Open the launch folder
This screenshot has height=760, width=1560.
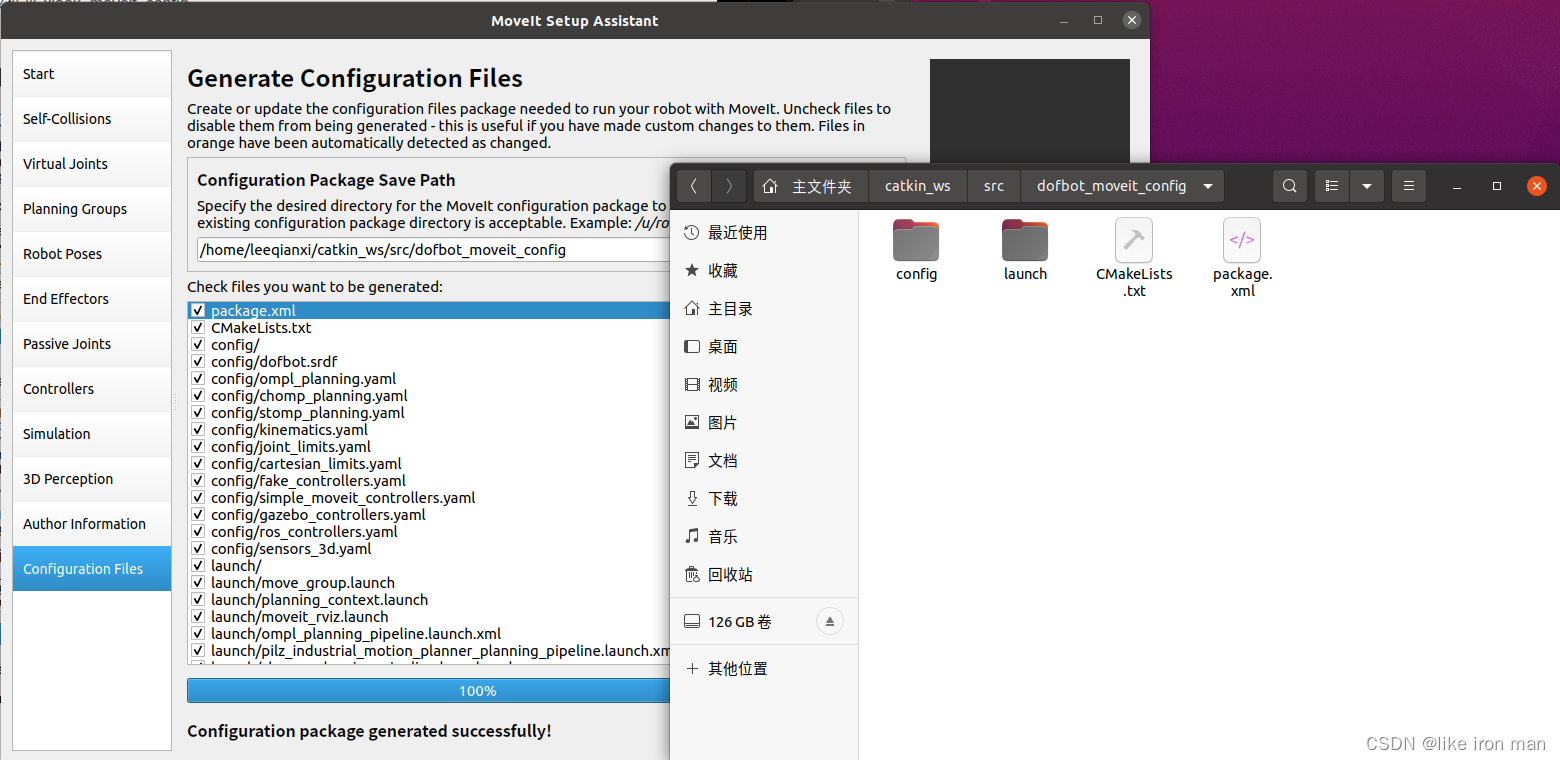click(1025, 250)
